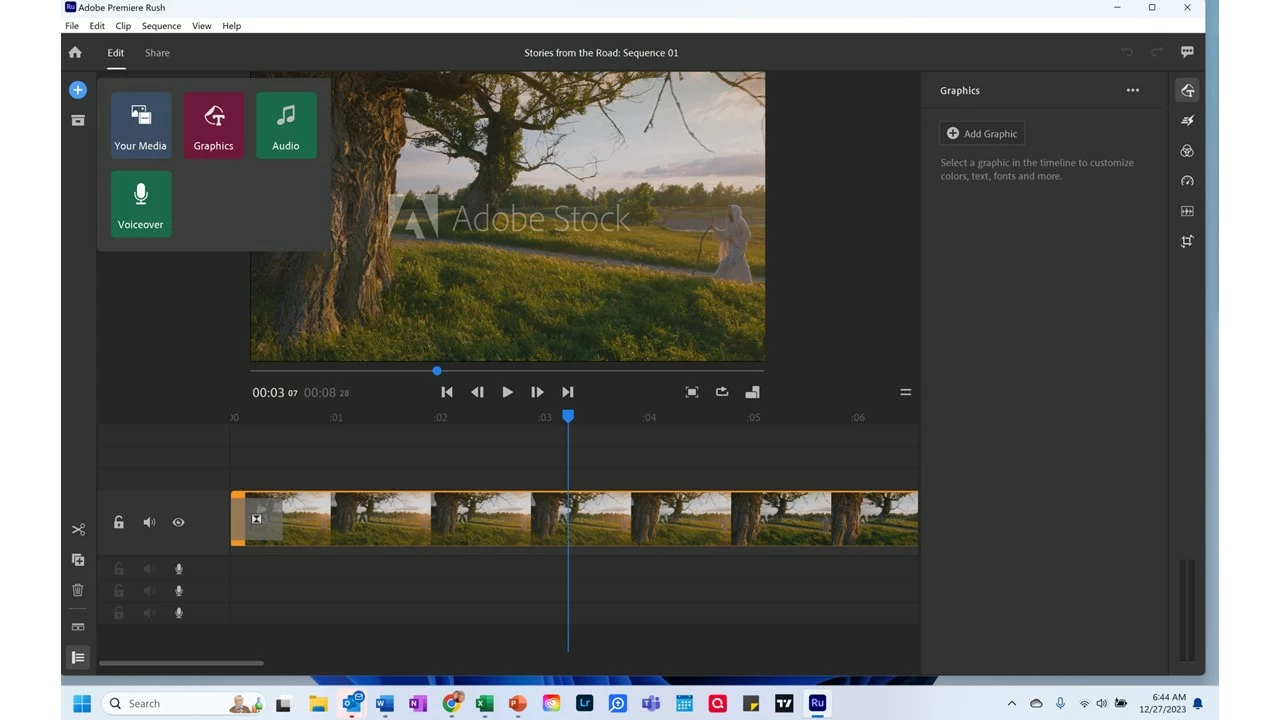
Task: Go to the Home screen icon
Action: [x=75, y=53]
